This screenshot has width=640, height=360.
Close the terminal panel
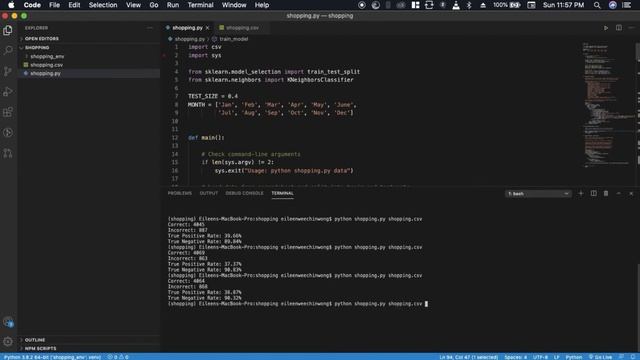631,193
